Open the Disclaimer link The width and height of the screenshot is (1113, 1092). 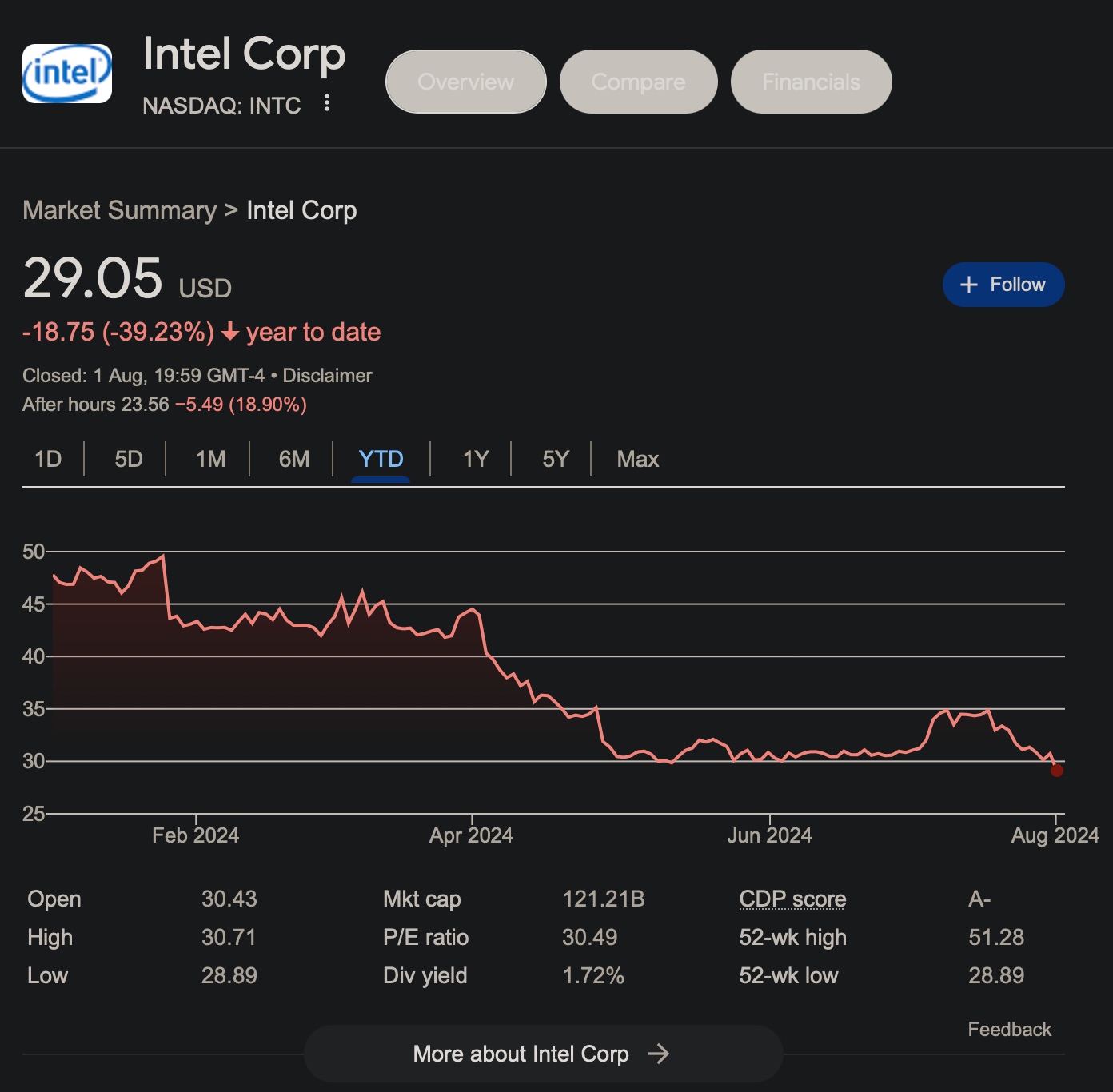pos(327,376)
